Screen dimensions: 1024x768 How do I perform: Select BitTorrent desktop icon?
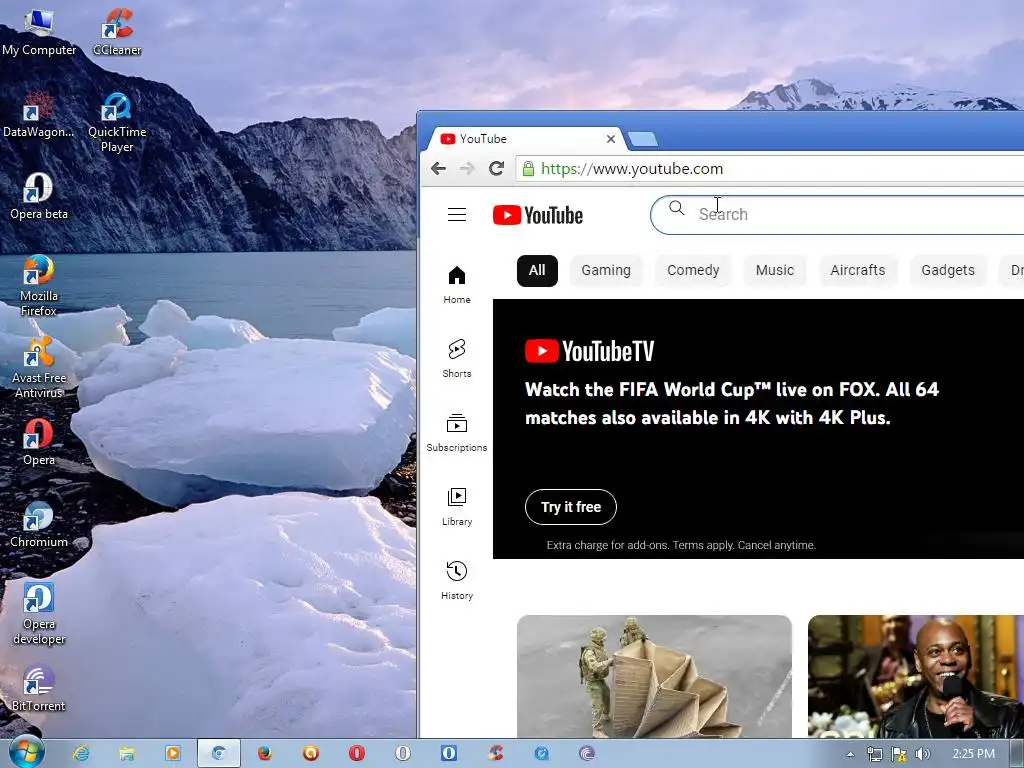coord(39,688)
